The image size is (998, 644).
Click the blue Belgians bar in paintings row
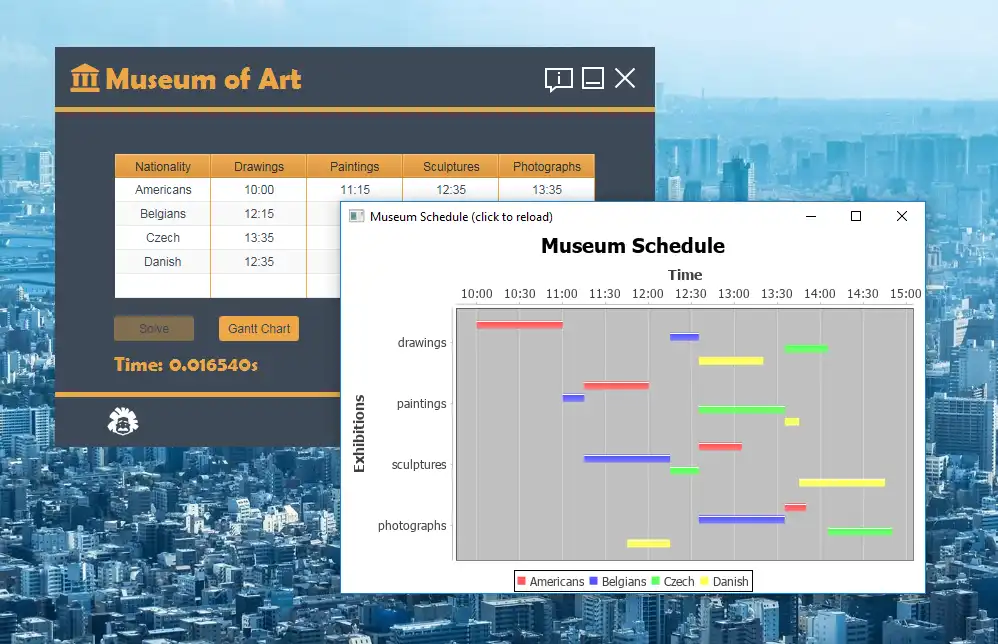pyautogui.click(x=573, y=398)
